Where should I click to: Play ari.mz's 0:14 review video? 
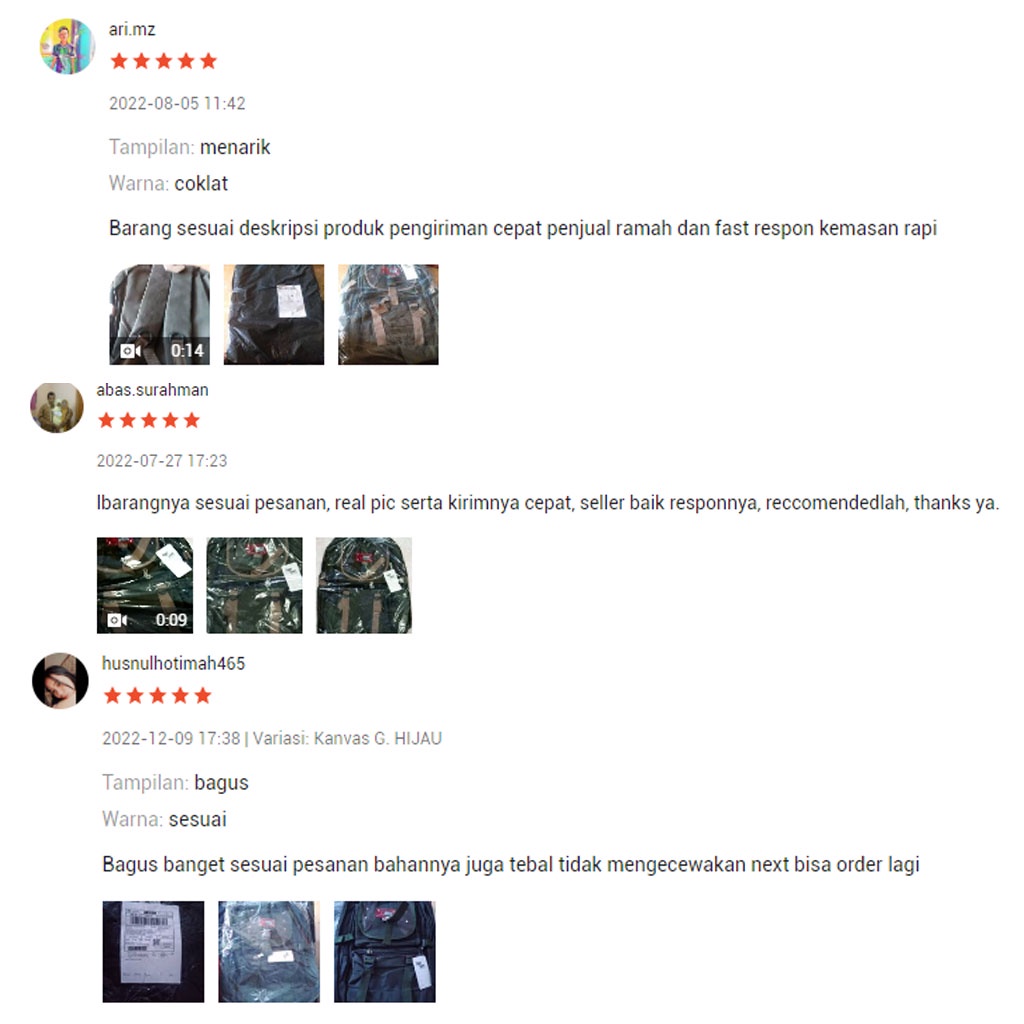tap(159, 314)
